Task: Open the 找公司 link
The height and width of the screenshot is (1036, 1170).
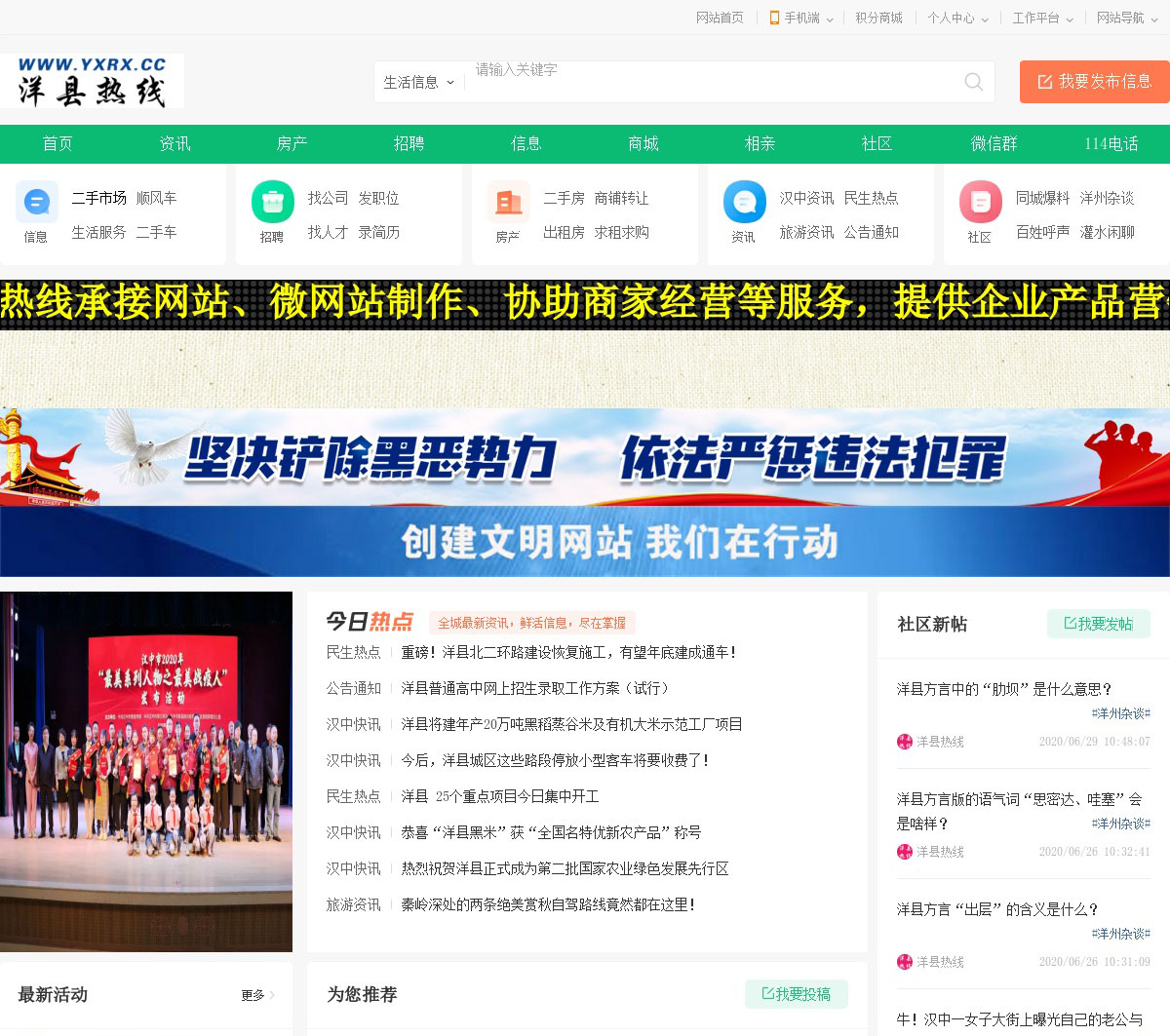Action: pyautogui.click(x=328, y=198)
